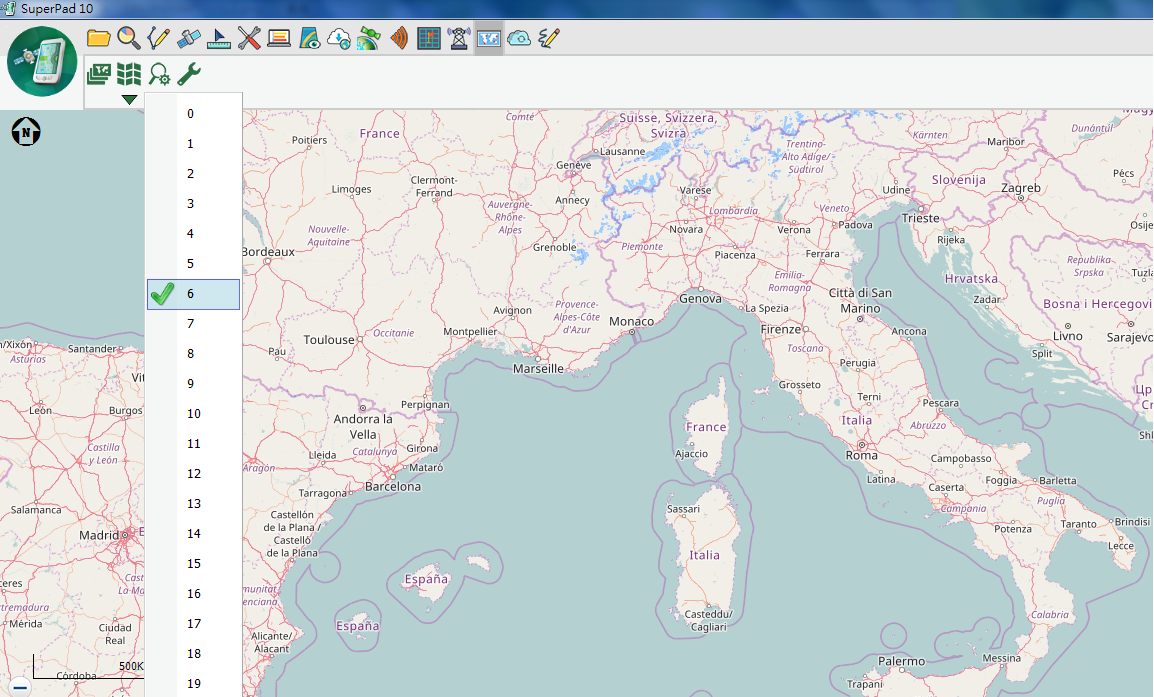The height and width of the screenshot is (697, 1154).
Task: Click the Zagreb label on map
Action: click(x=1021, y=188)
